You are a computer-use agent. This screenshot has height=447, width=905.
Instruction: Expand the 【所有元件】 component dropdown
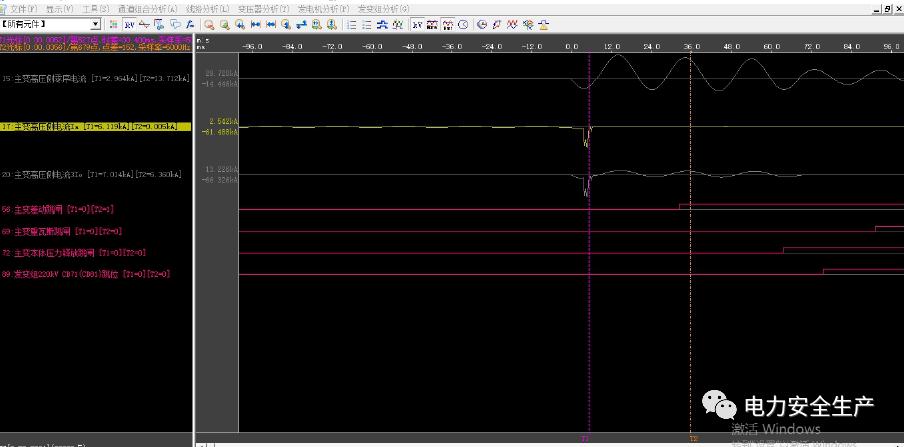click(96, 24)
